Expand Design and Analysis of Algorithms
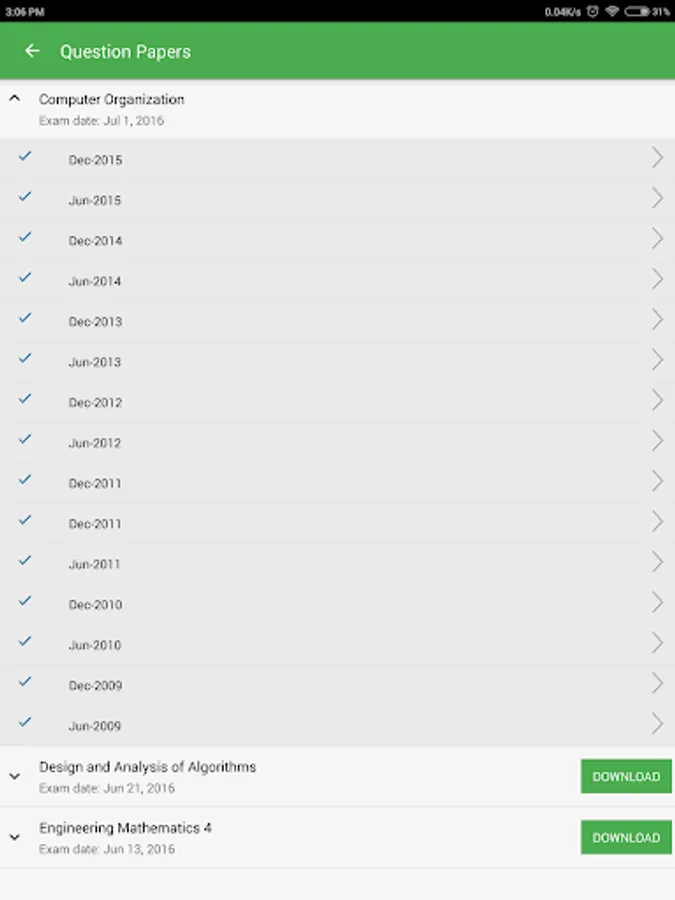The image size is (675, 900). [15, 776]
